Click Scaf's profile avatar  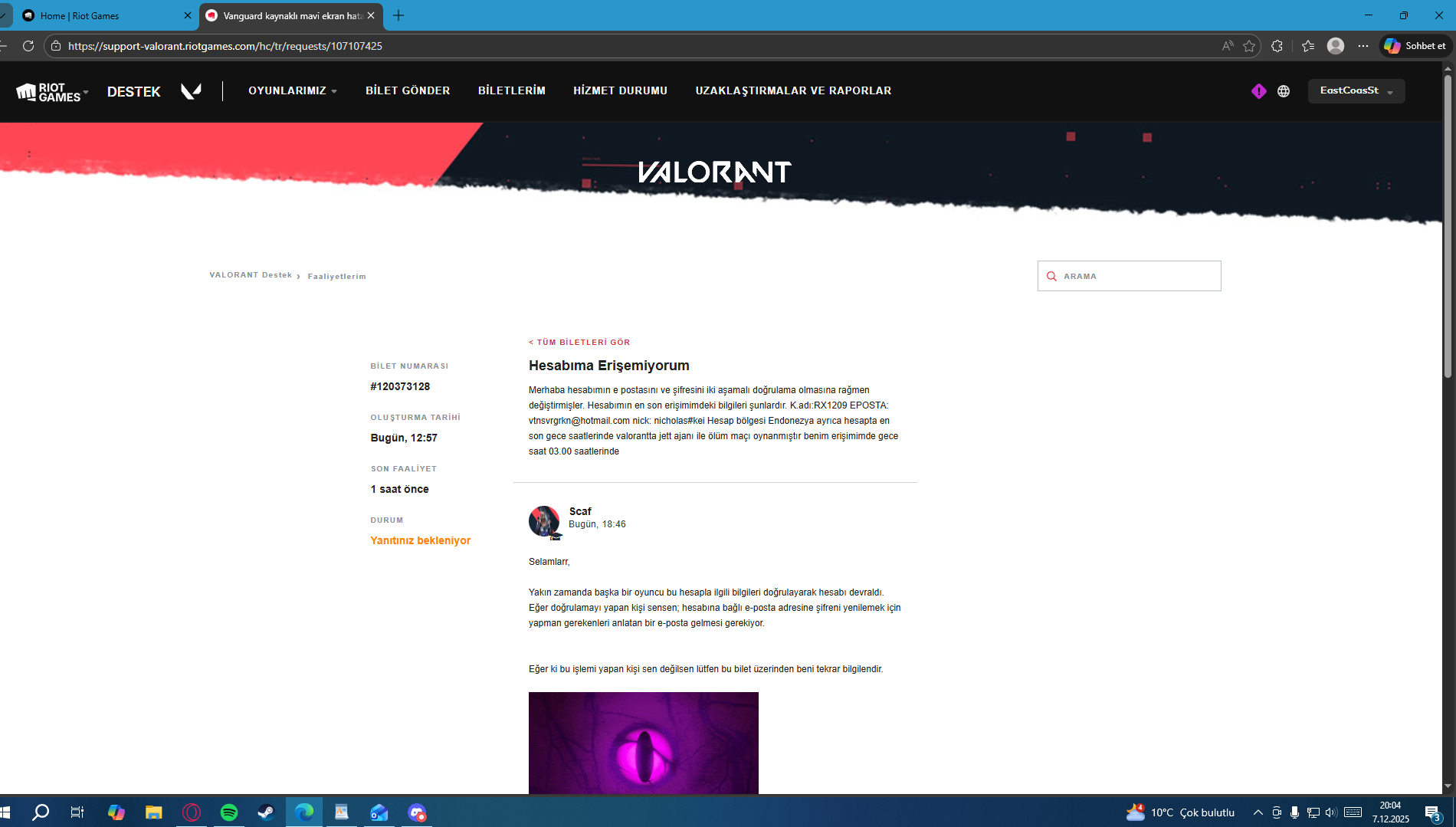[x=545, y=522]
